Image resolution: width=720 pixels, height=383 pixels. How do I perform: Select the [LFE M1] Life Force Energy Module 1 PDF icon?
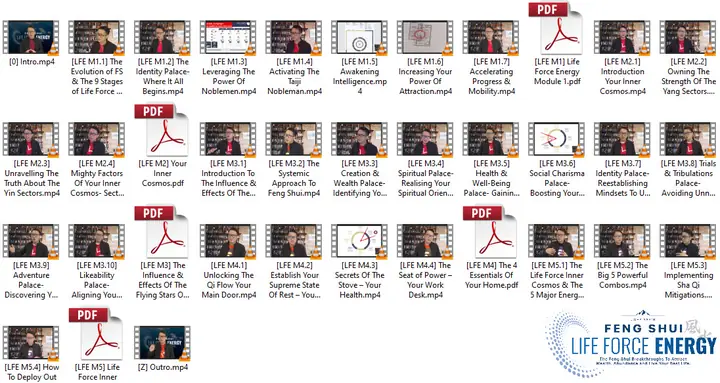556,28
